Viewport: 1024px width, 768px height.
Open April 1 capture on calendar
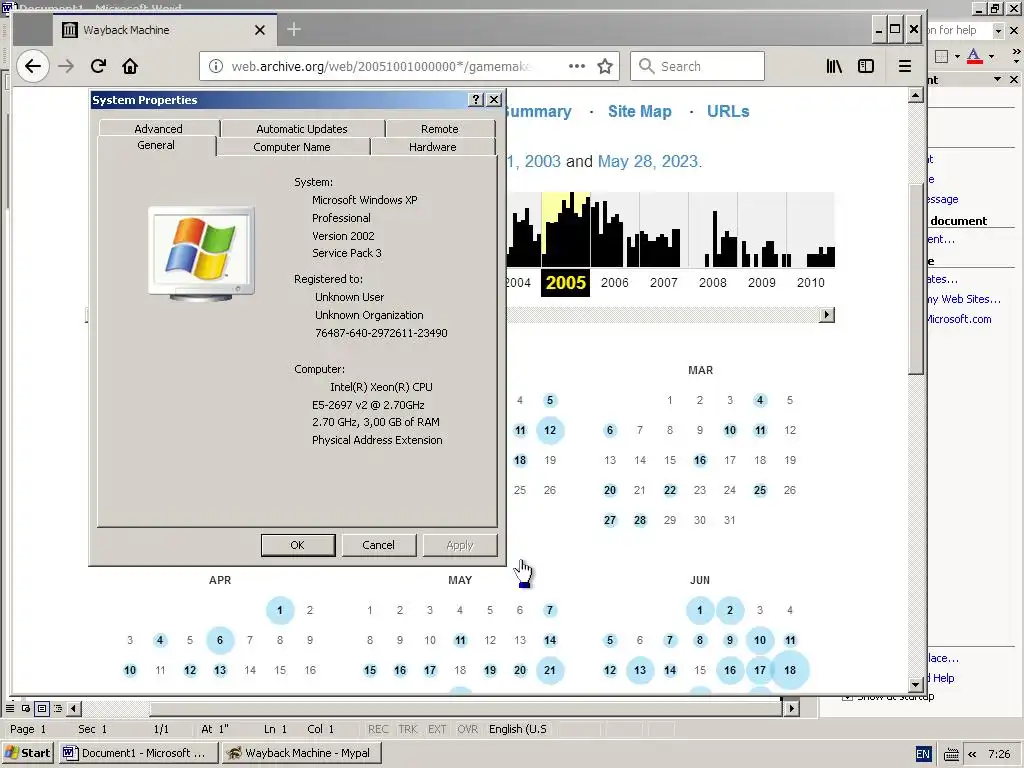click(280, 610)
